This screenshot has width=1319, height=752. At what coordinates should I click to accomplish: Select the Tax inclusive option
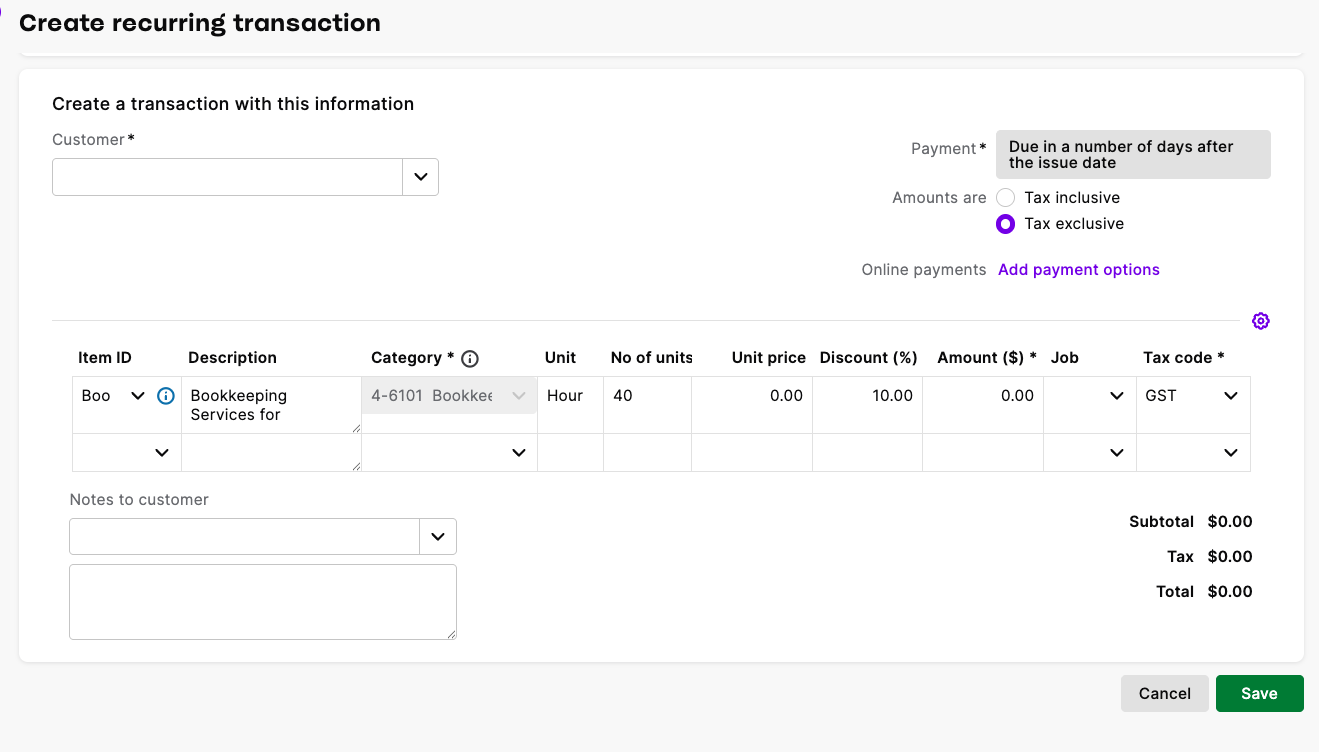(1006, 198)
